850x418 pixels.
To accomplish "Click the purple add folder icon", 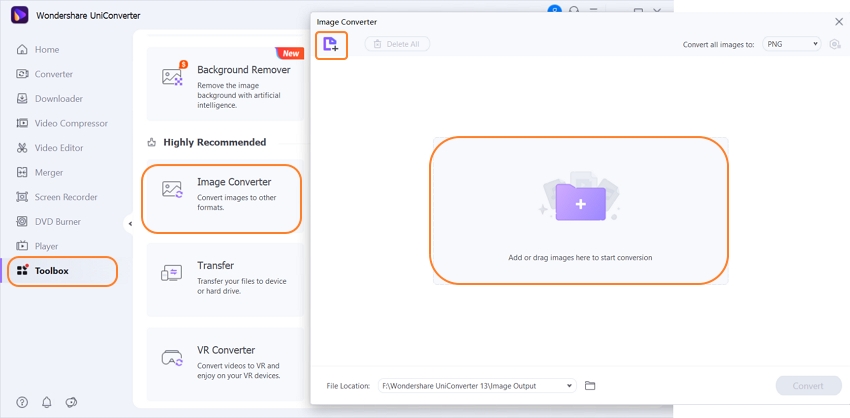I will click(581, 203).
